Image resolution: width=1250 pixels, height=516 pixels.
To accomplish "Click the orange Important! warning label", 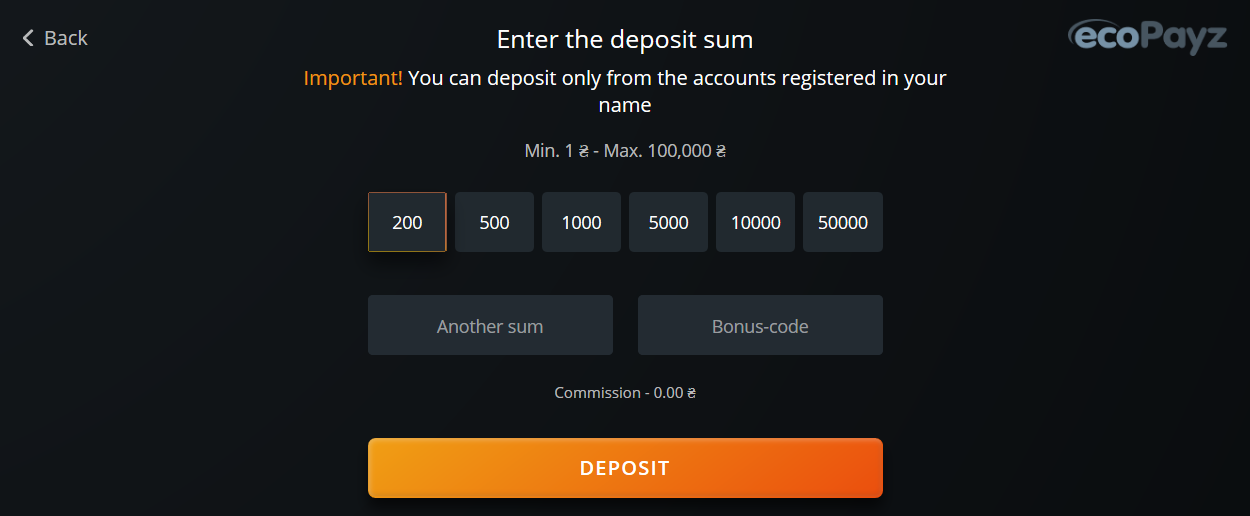I will click(353, 78).
